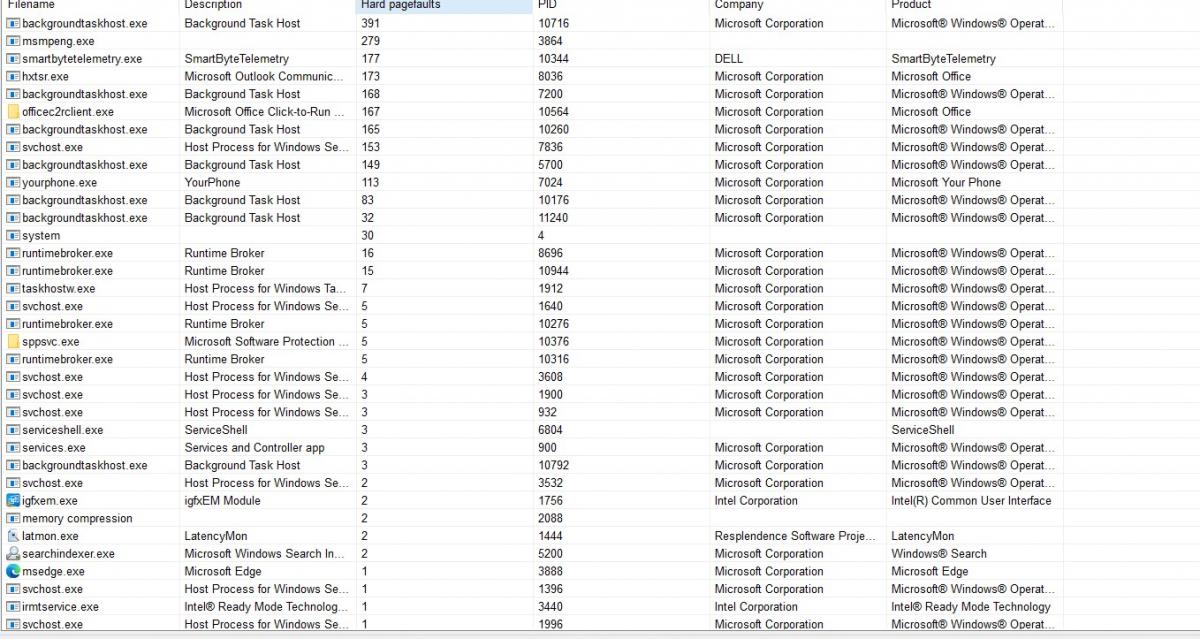1200x639 pixels.
Task: Select the msedge.exe filename
Action: point(53,572)
